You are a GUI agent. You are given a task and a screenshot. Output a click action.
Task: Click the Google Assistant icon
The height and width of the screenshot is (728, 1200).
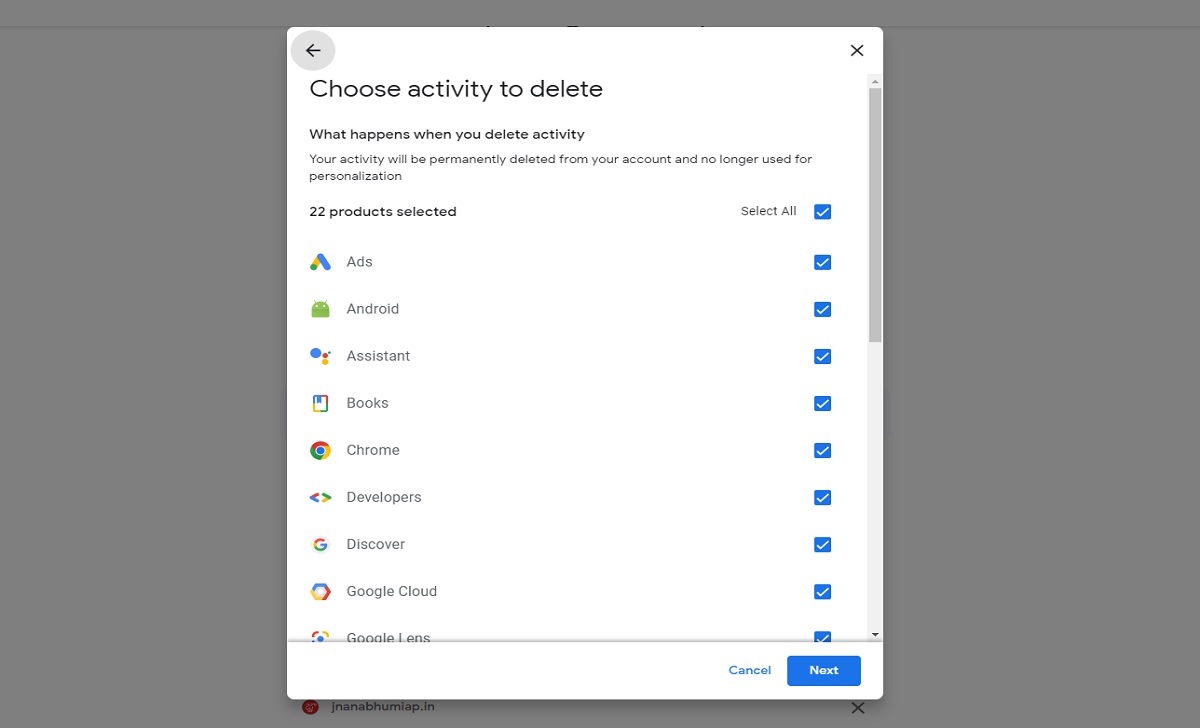[320, 356]
